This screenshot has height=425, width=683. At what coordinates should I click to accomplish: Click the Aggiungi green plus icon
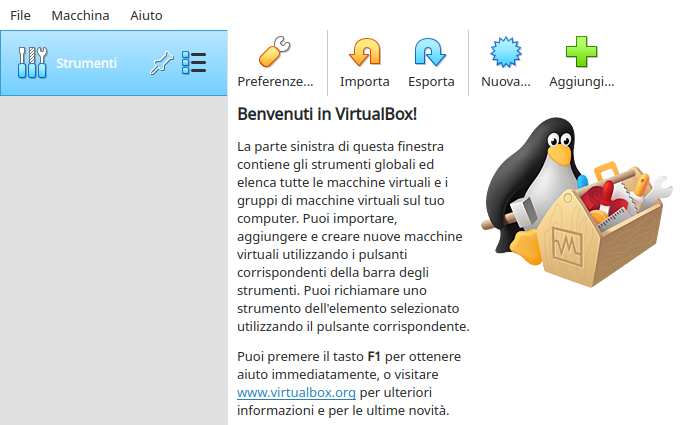[581, 52]
